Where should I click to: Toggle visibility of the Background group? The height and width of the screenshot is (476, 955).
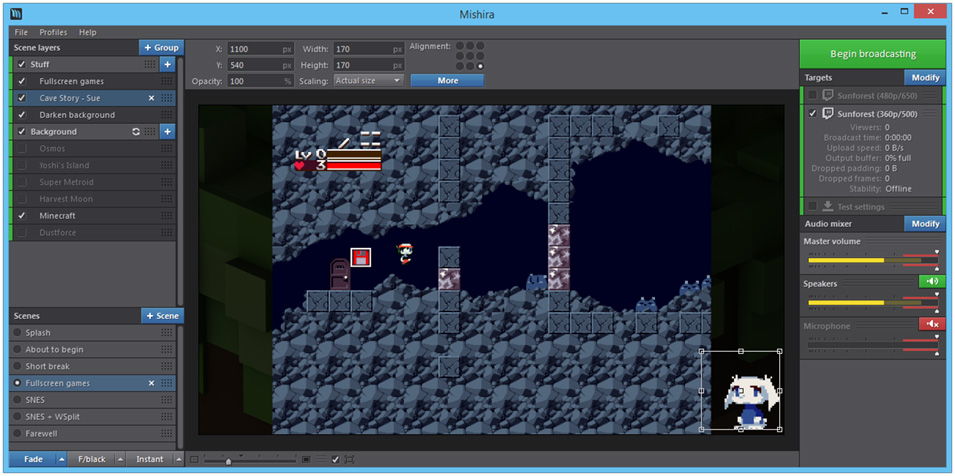(x=22, y=131)
